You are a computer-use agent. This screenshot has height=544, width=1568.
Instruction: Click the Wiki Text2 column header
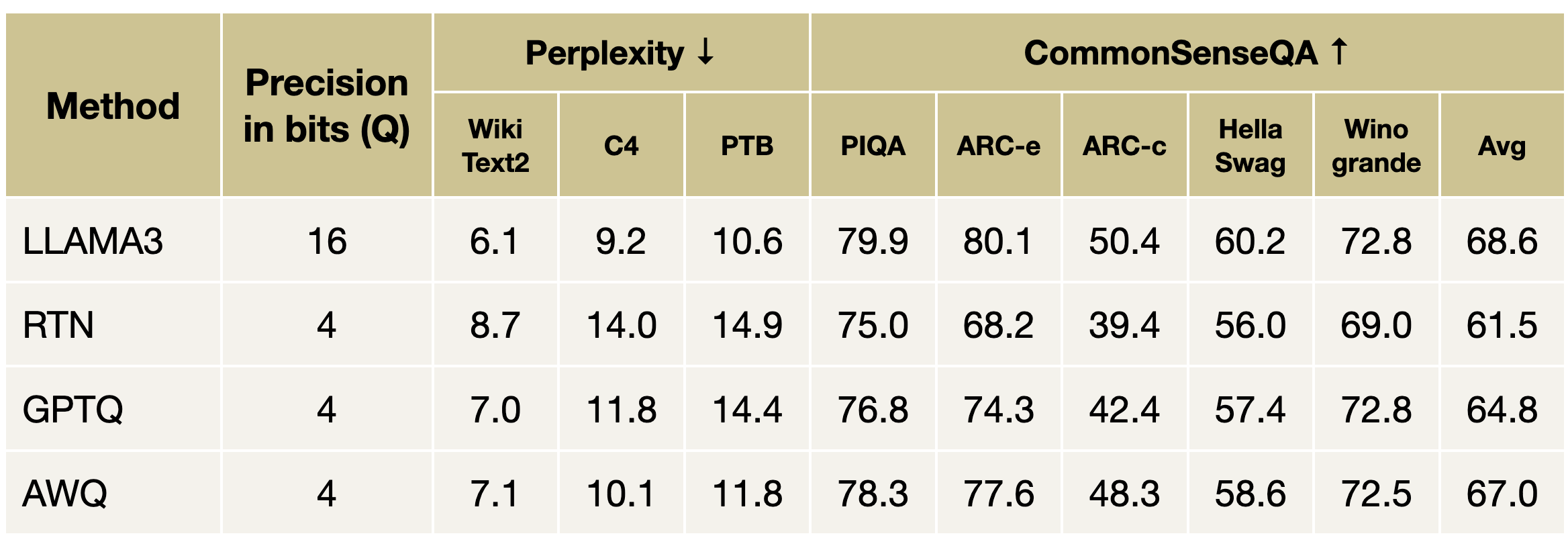(495, 145)
